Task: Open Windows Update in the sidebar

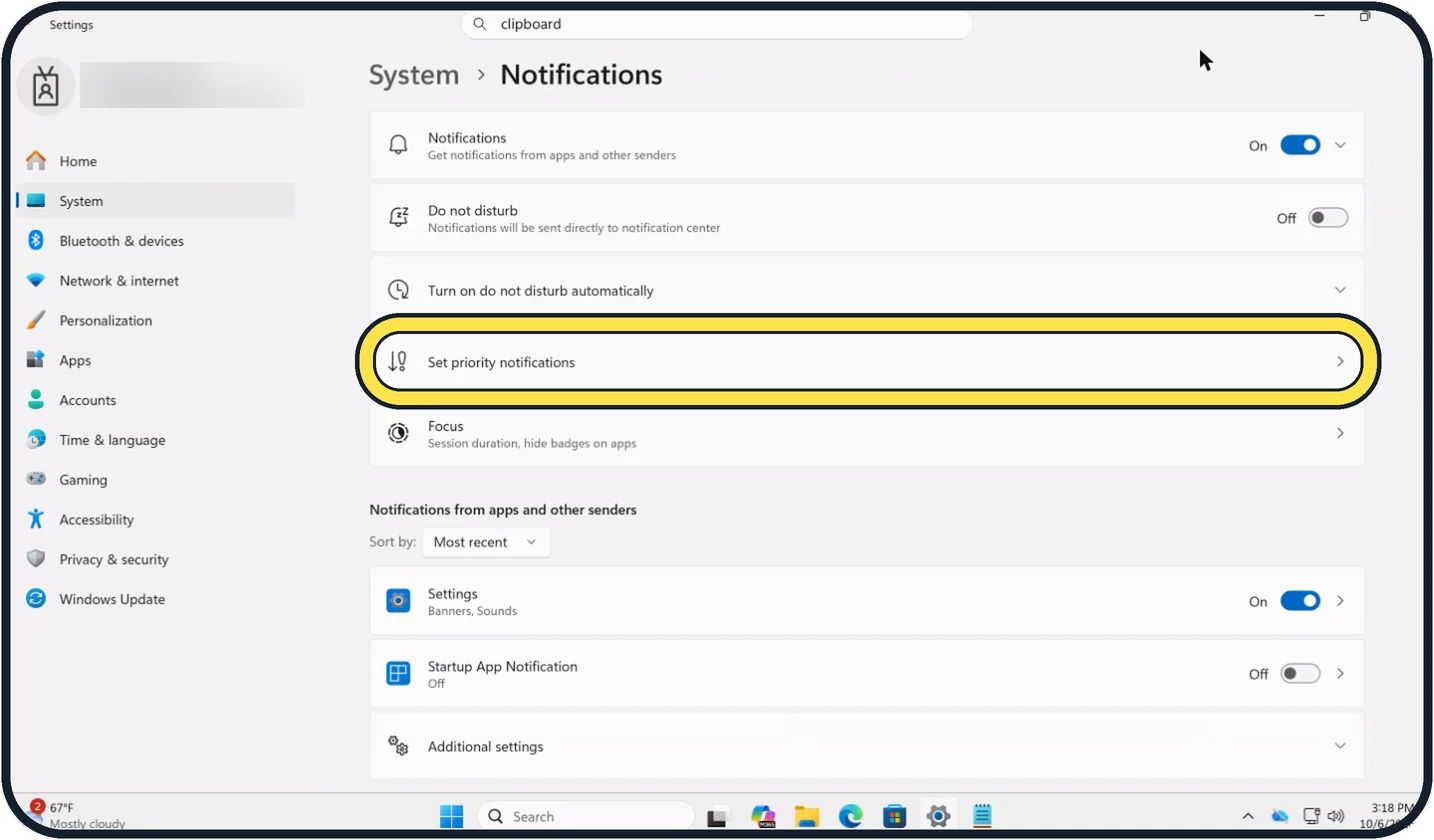Action: 156,599
